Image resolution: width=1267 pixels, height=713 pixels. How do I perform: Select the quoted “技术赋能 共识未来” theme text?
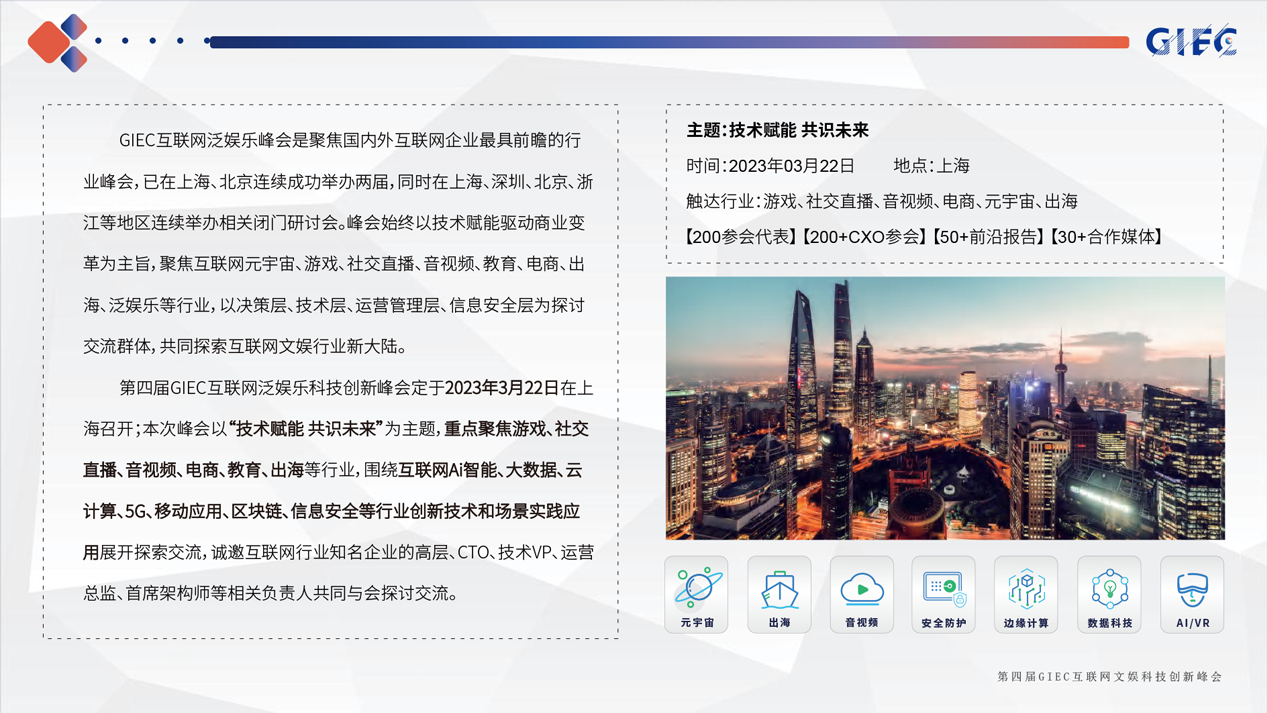[x=307, y=429]
